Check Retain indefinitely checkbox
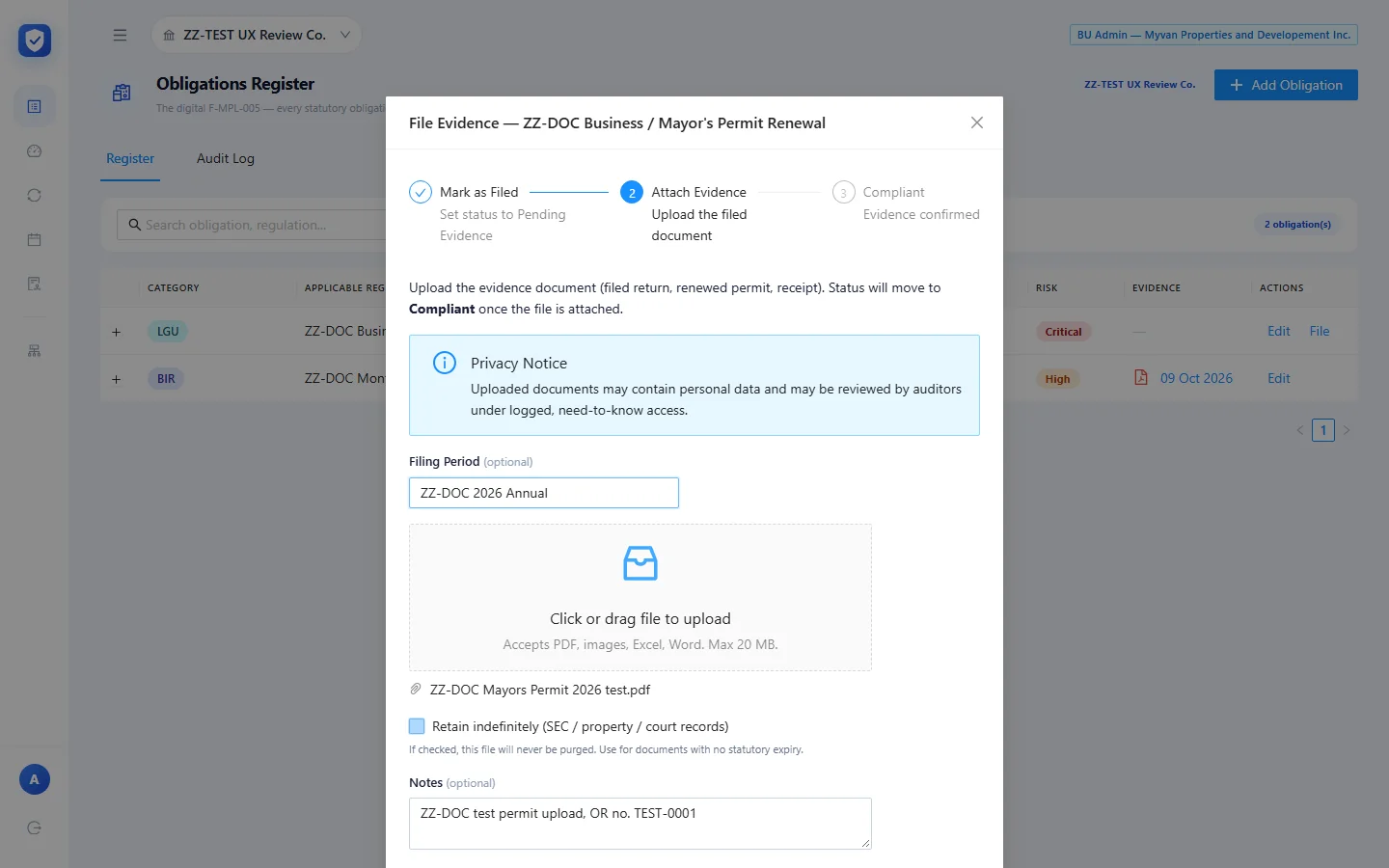 (417, 726)
